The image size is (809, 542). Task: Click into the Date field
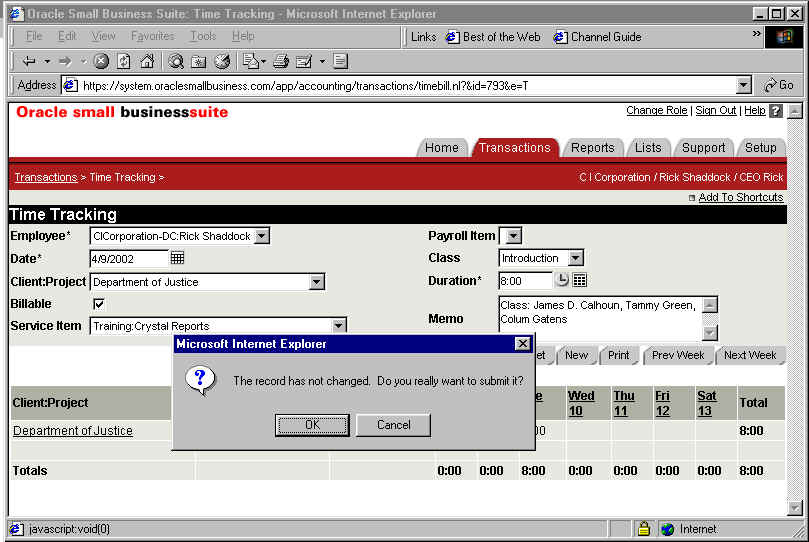tap(129, 258)
